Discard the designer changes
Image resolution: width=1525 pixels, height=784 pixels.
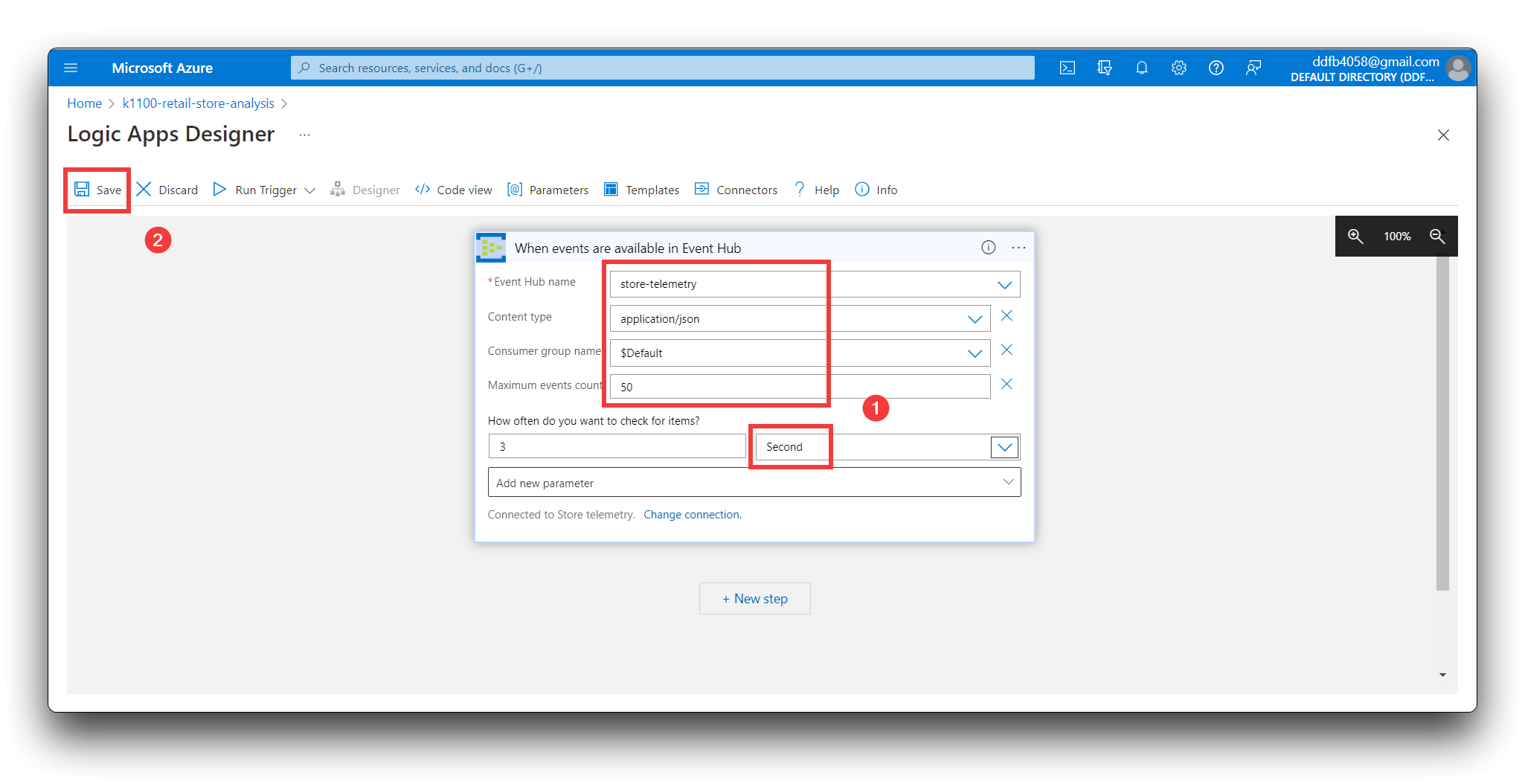167,190
